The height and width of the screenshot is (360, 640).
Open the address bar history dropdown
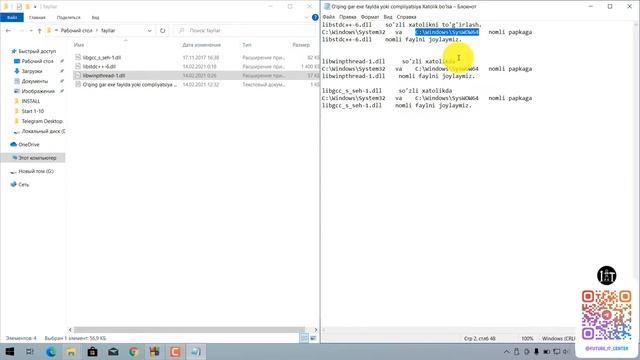[149, 31]
